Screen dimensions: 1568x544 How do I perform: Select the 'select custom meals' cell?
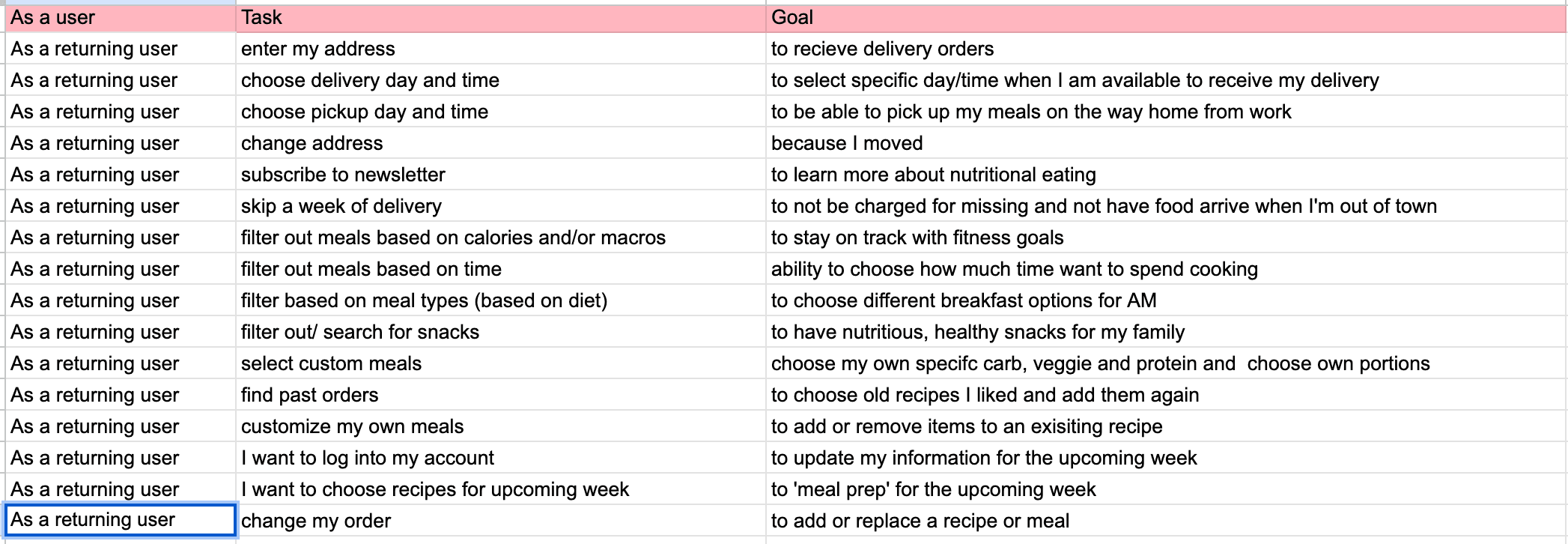pos(501,363)
